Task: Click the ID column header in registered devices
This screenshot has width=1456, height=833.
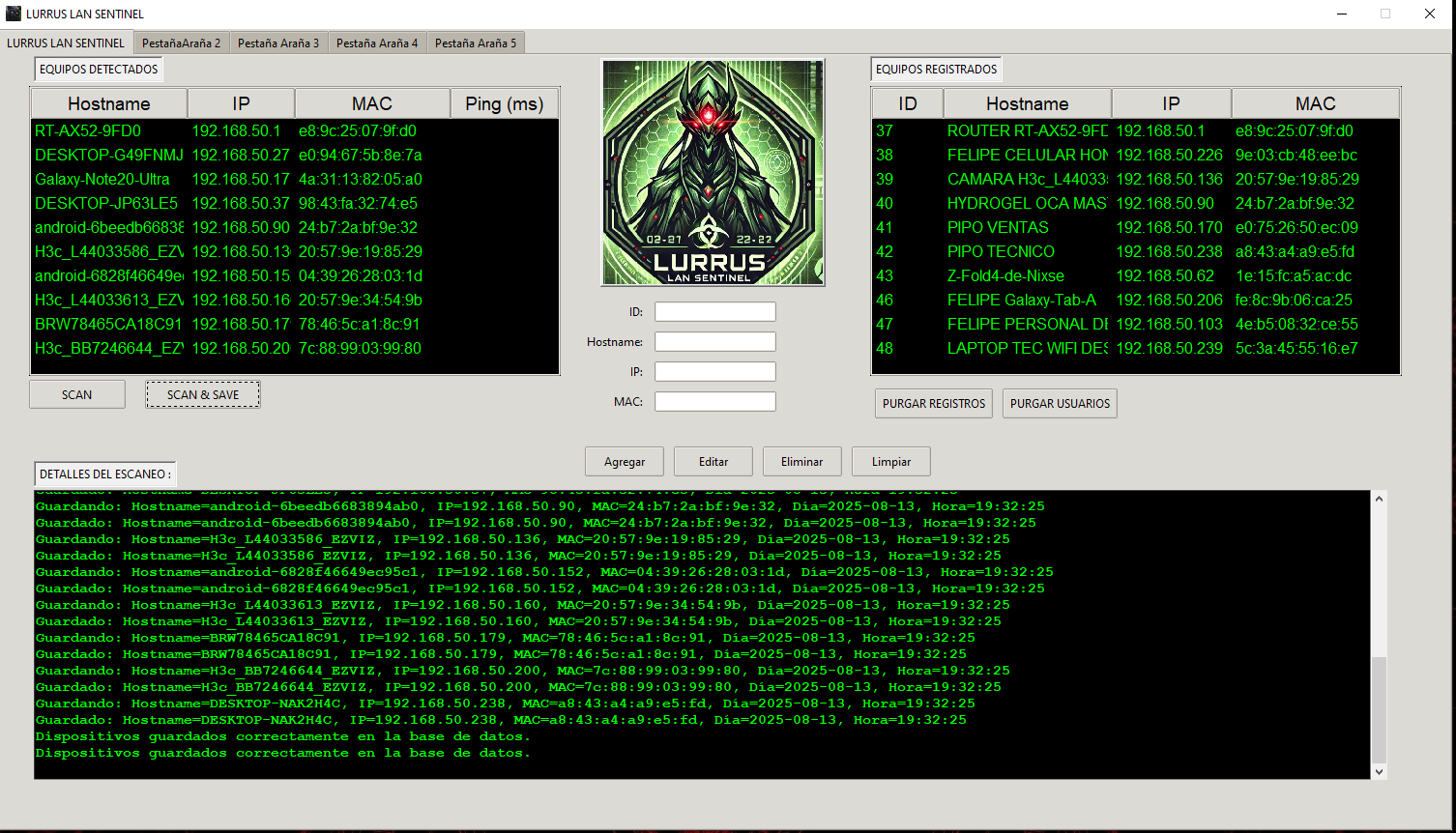Action: pos(908,103)
